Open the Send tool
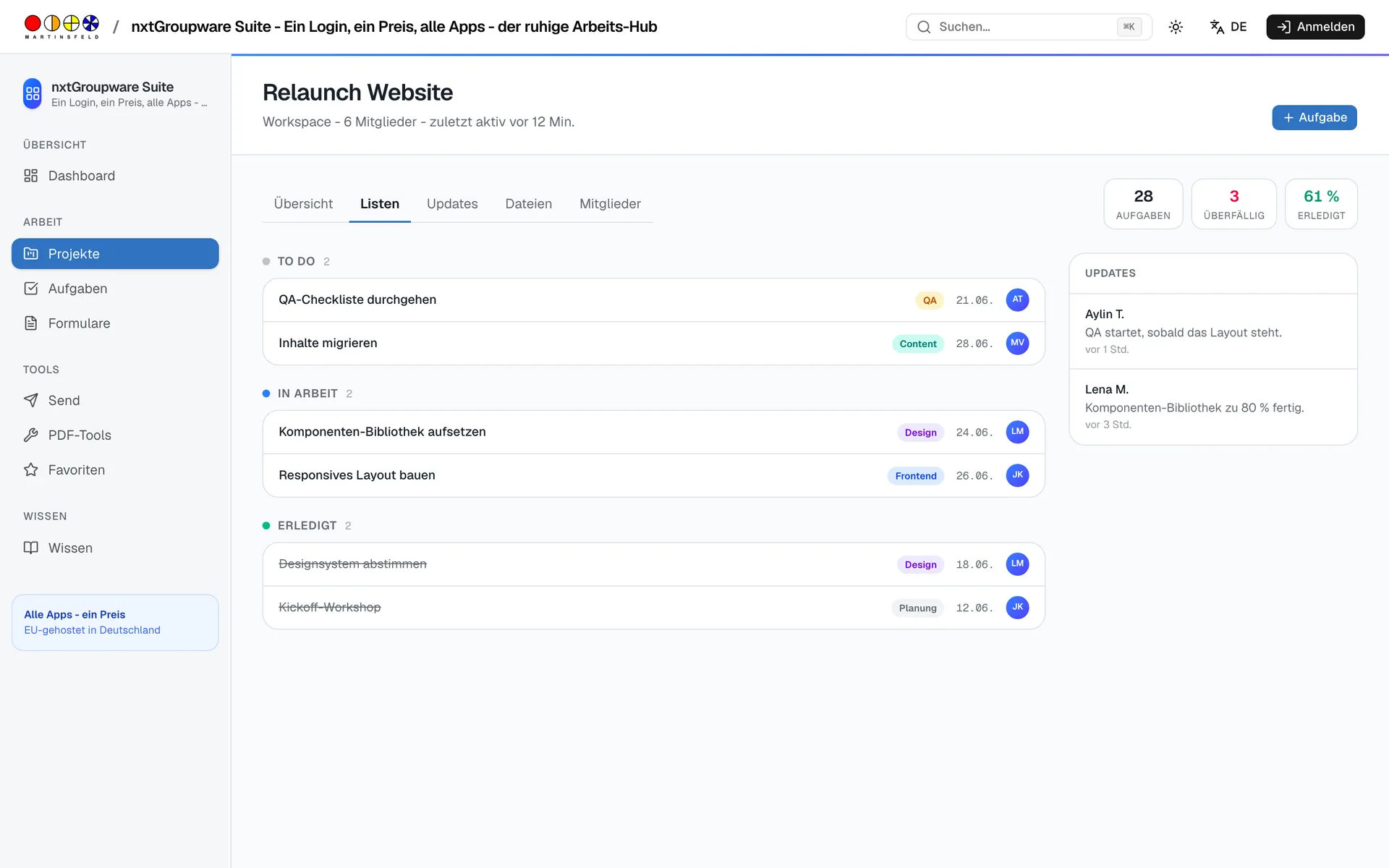This screenshot has height=868, width=1389. point(115,401)
